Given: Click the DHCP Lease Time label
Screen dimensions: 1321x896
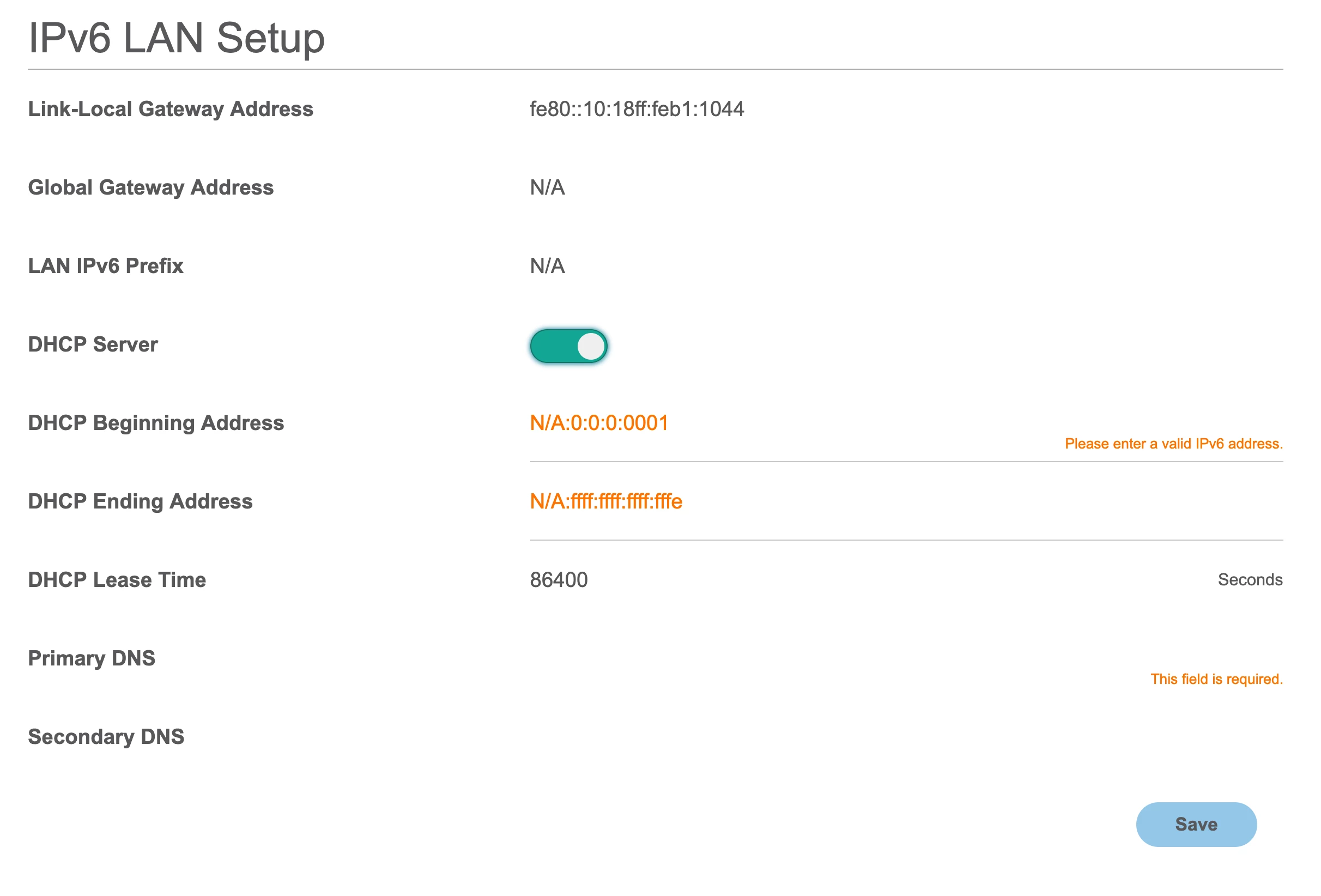Looking at the screenshot, I should coord(117,580).
